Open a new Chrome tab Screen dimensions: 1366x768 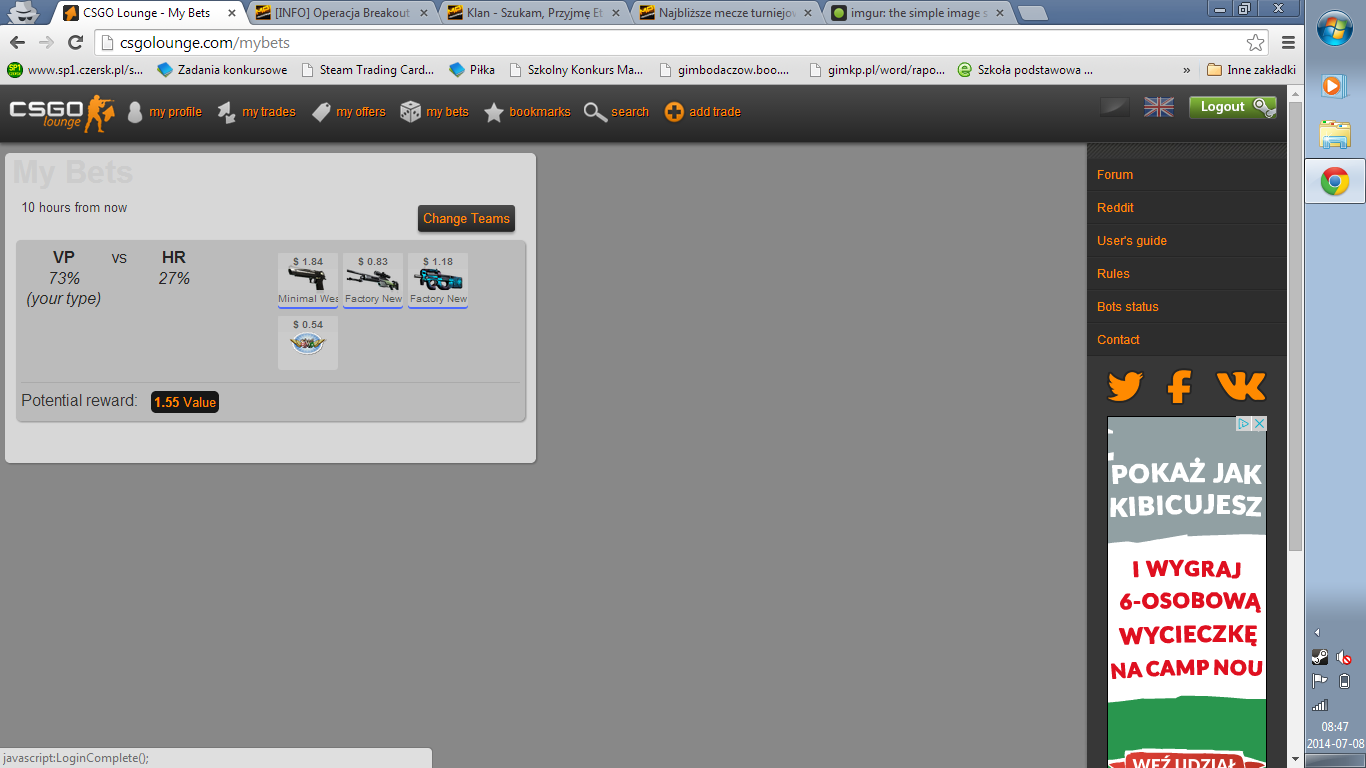(1032, 14)
